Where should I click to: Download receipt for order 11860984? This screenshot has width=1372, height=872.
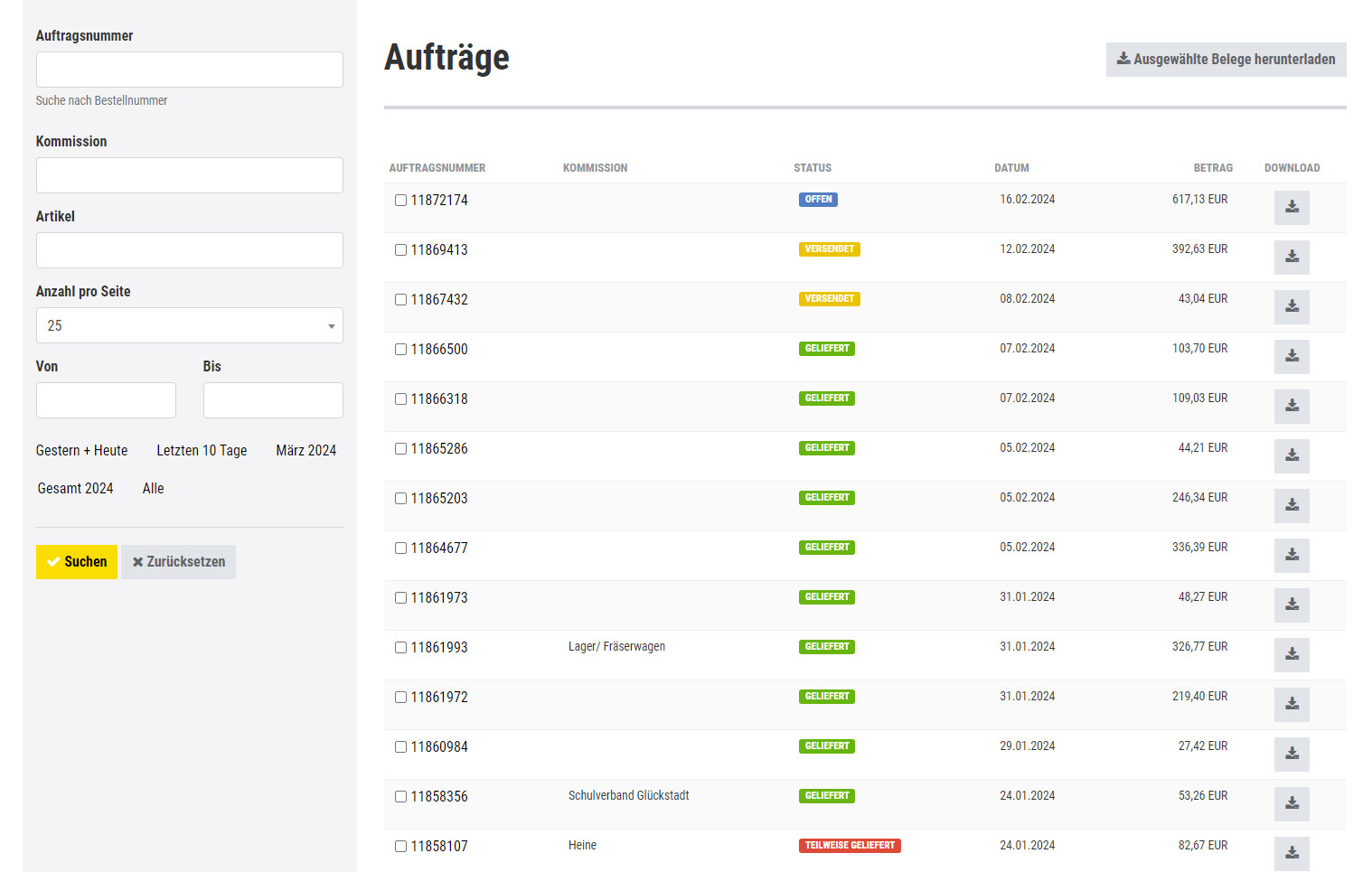pos(1292,754)
